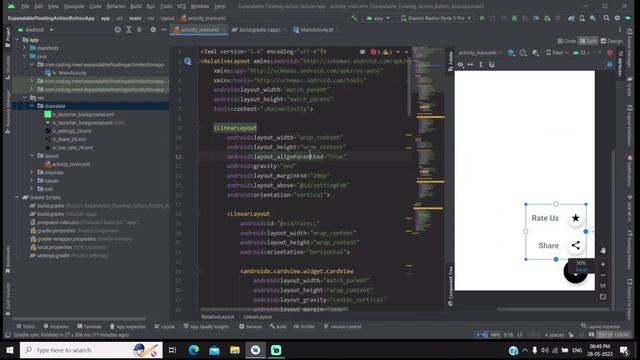Hide the Project panel with minus icon
This screenshot has width=640, height=360.
tap(164, 30)
